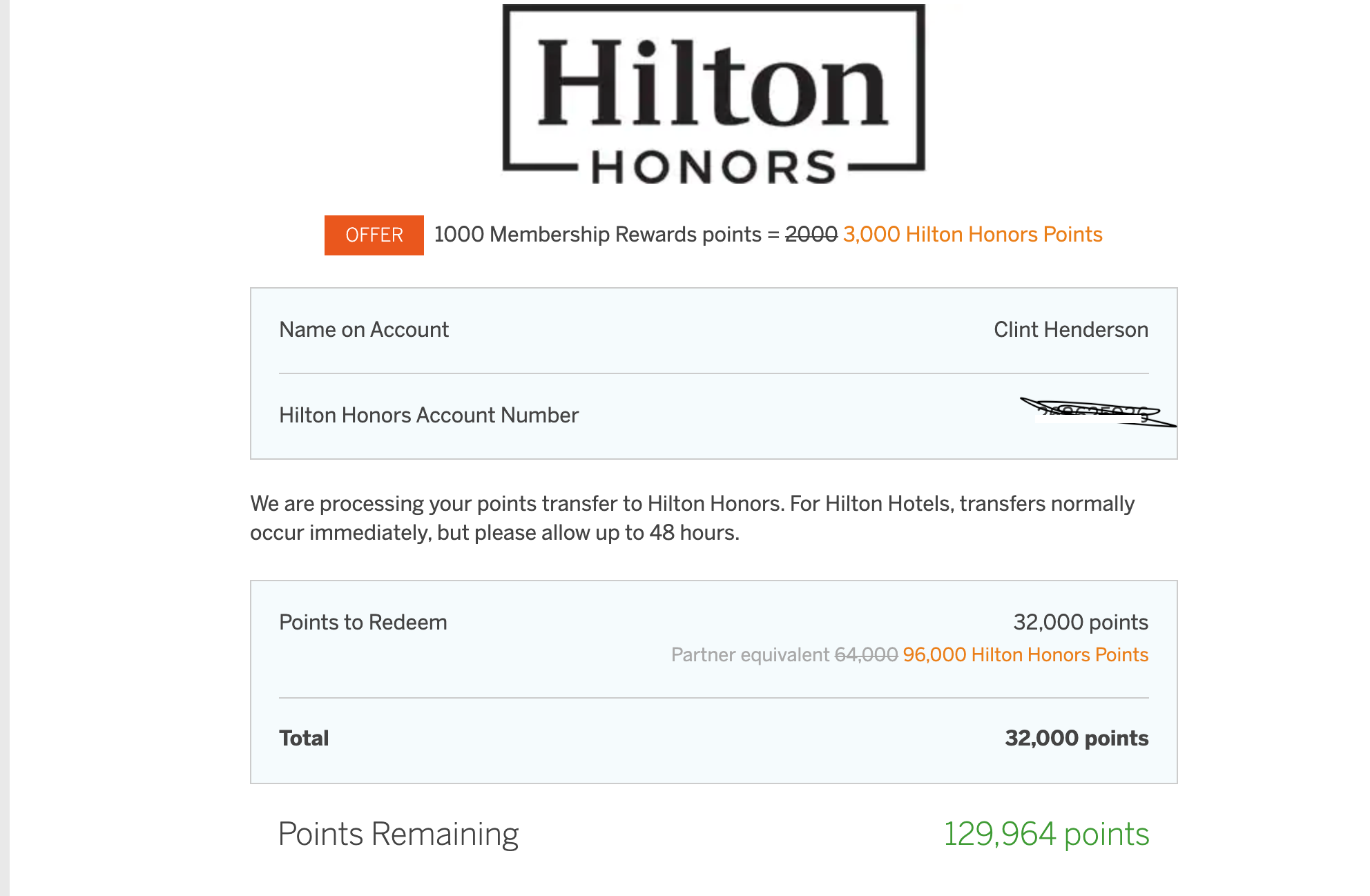
Task: Click the non-bold 32,000 points redeem value
Action: coord(1080,623)
